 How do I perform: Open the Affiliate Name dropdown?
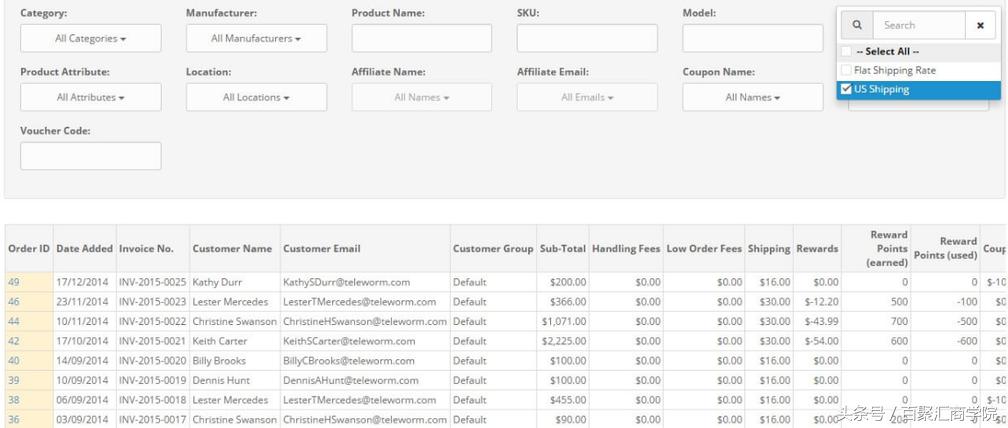point(421,97)
